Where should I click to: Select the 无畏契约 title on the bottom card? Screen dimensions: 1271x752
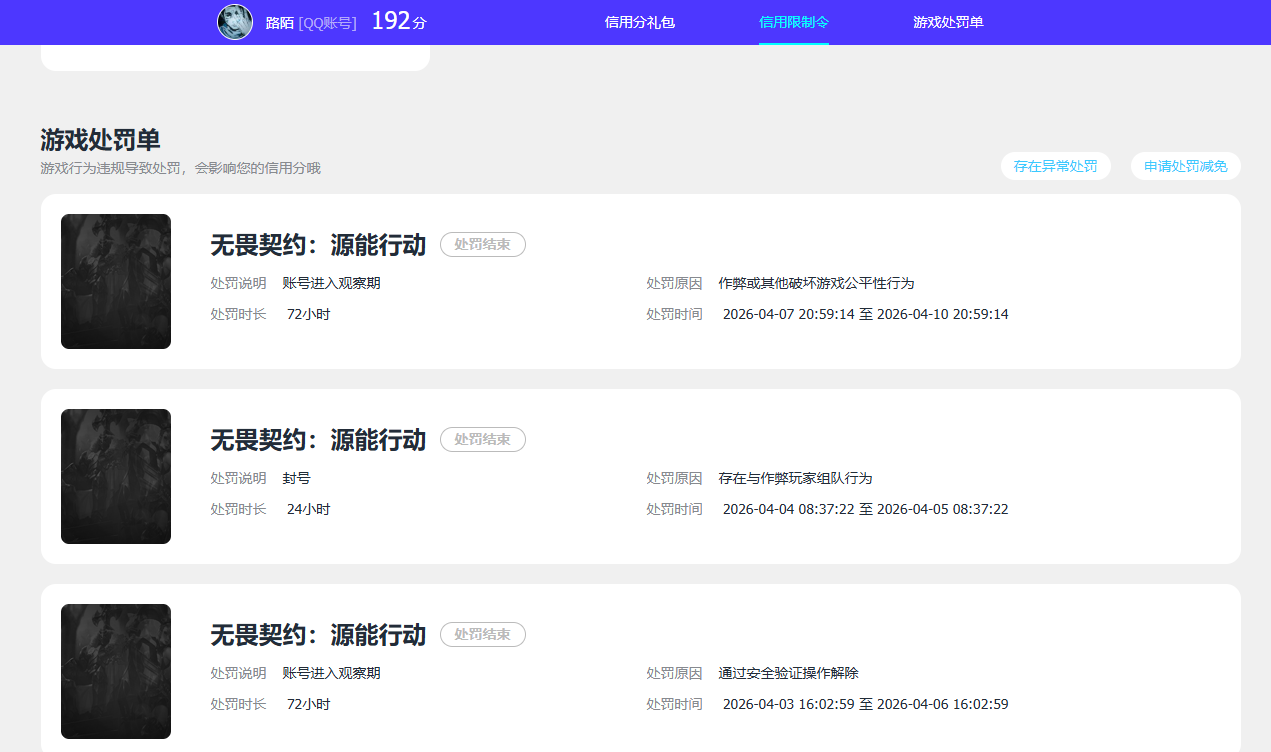tap(318, 635)
